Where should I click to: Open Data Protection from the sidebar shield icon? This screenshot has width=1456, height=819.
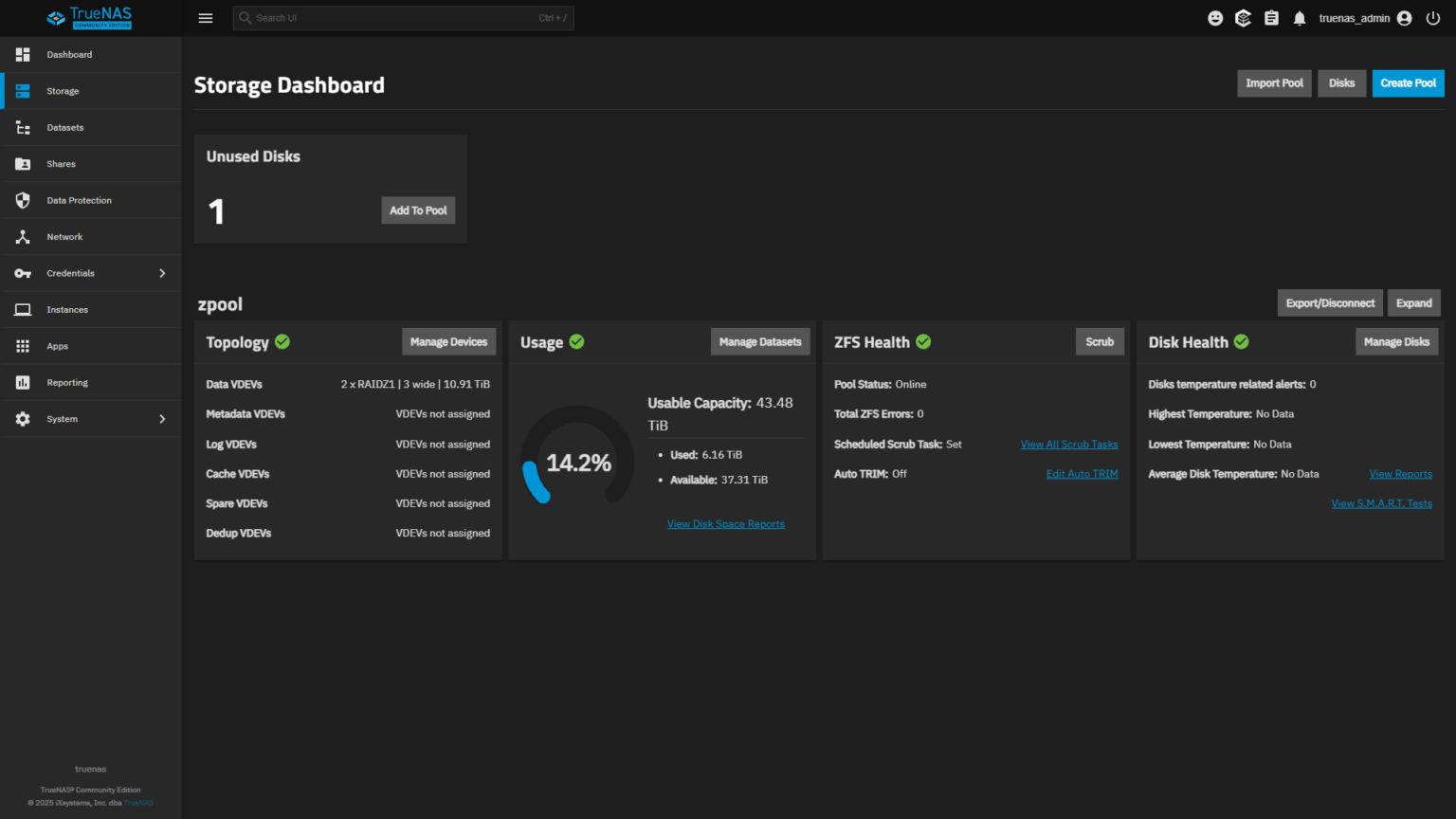22,200
